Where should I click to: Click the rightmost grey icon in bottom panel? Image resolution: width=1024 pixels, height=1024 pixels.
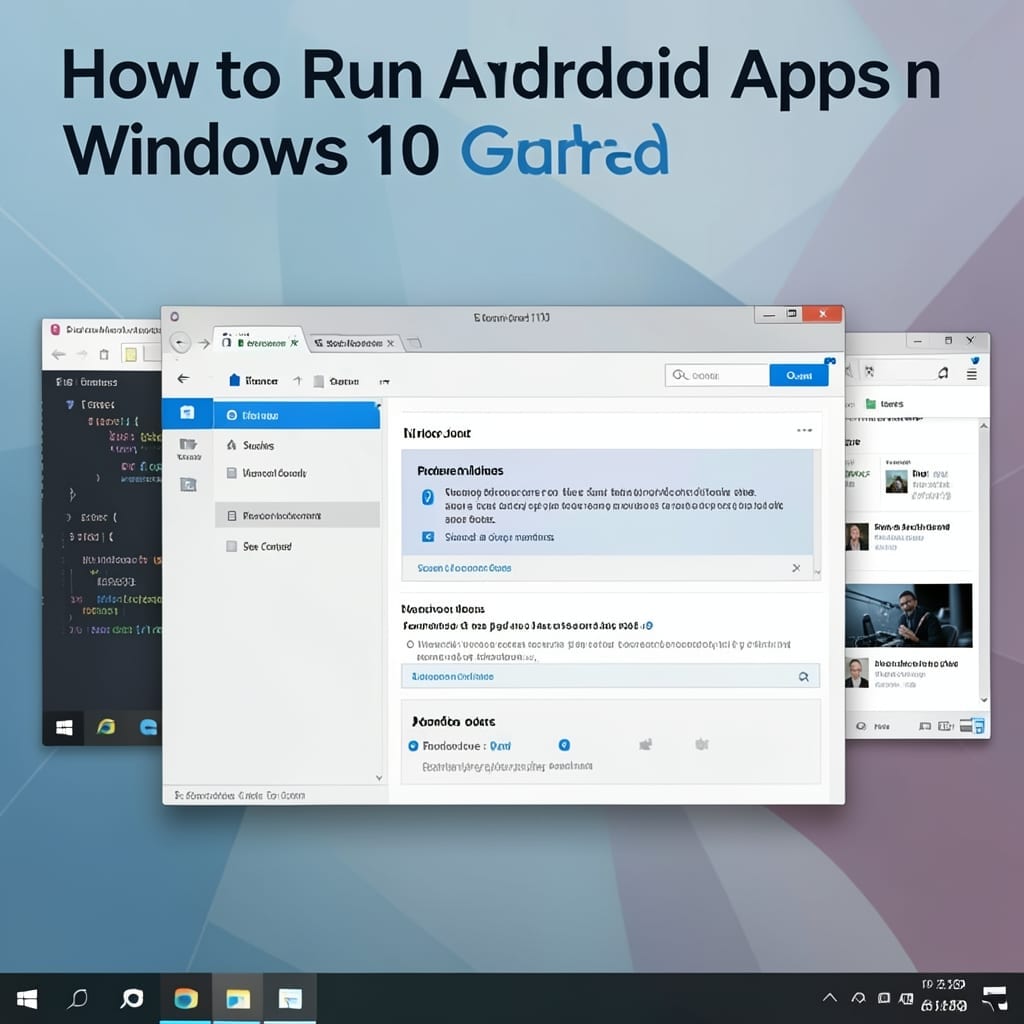[x=702, y=744]
